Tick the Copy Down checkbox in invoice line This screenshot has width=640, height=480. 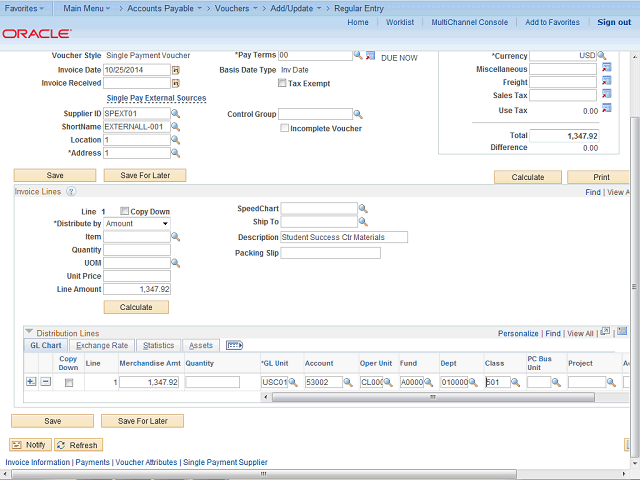pyautogui.click(x=124, y=212)
